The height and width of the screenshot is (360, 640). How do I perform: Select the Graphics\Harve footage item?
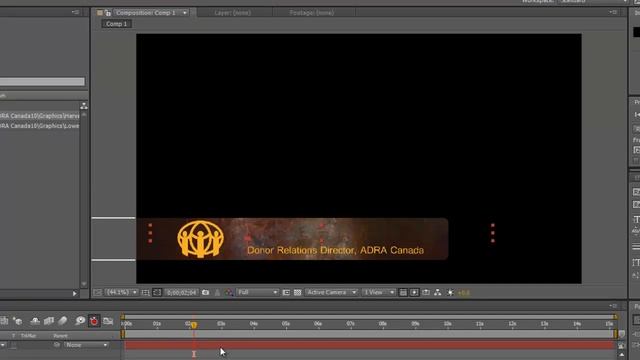40,116
